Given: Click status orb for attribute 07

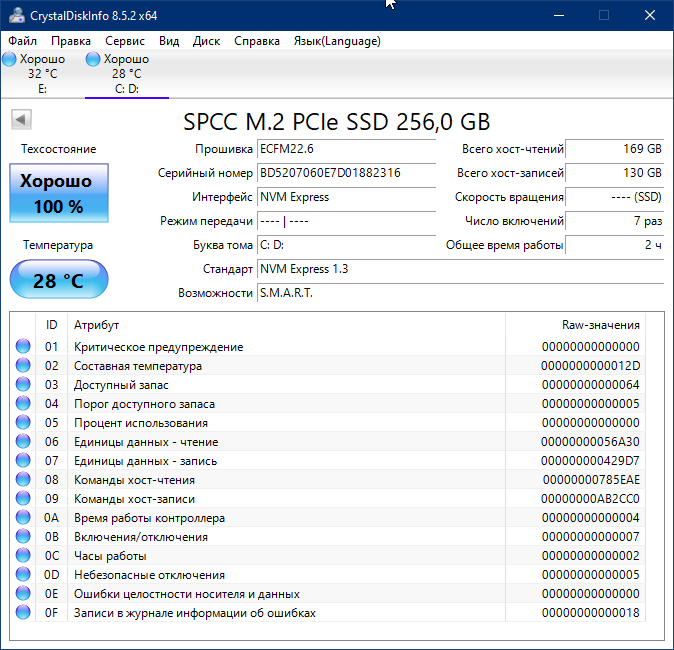Looking at the screenshot, I should pos(23,460).
